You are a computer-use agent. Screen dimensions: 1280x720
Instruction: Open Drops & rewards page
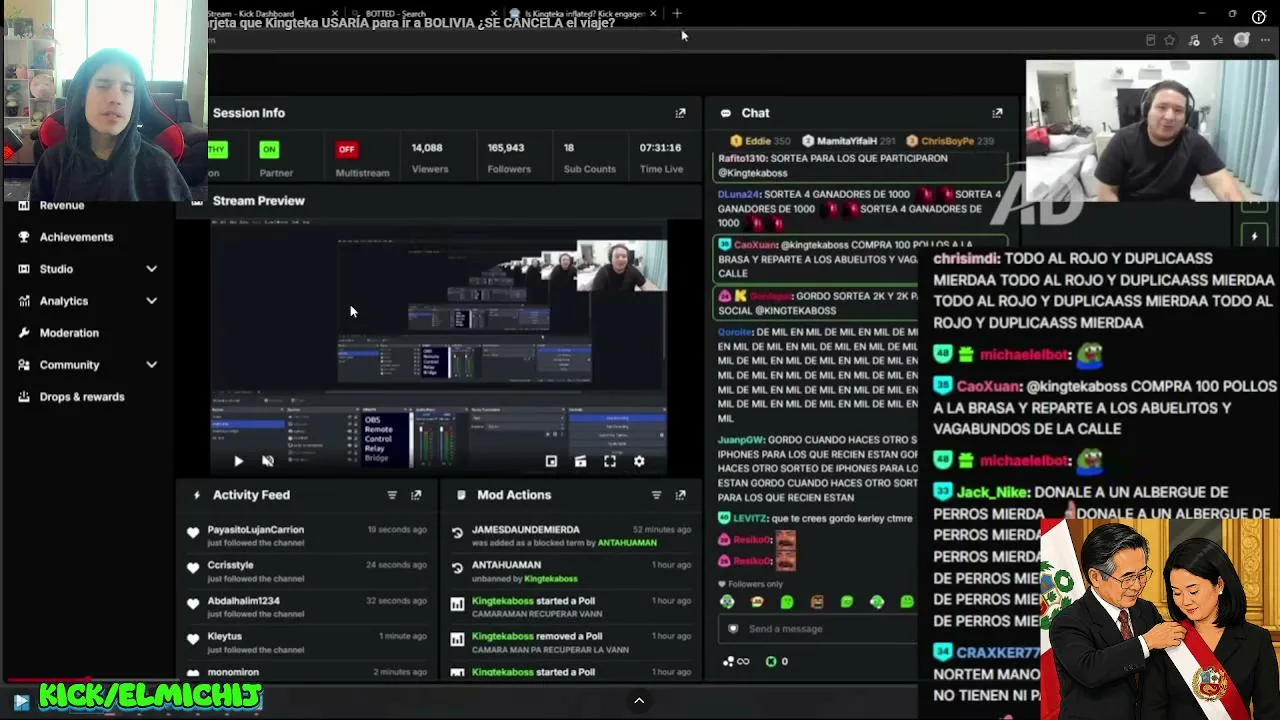pyautogui.click(x=82, y=397)
